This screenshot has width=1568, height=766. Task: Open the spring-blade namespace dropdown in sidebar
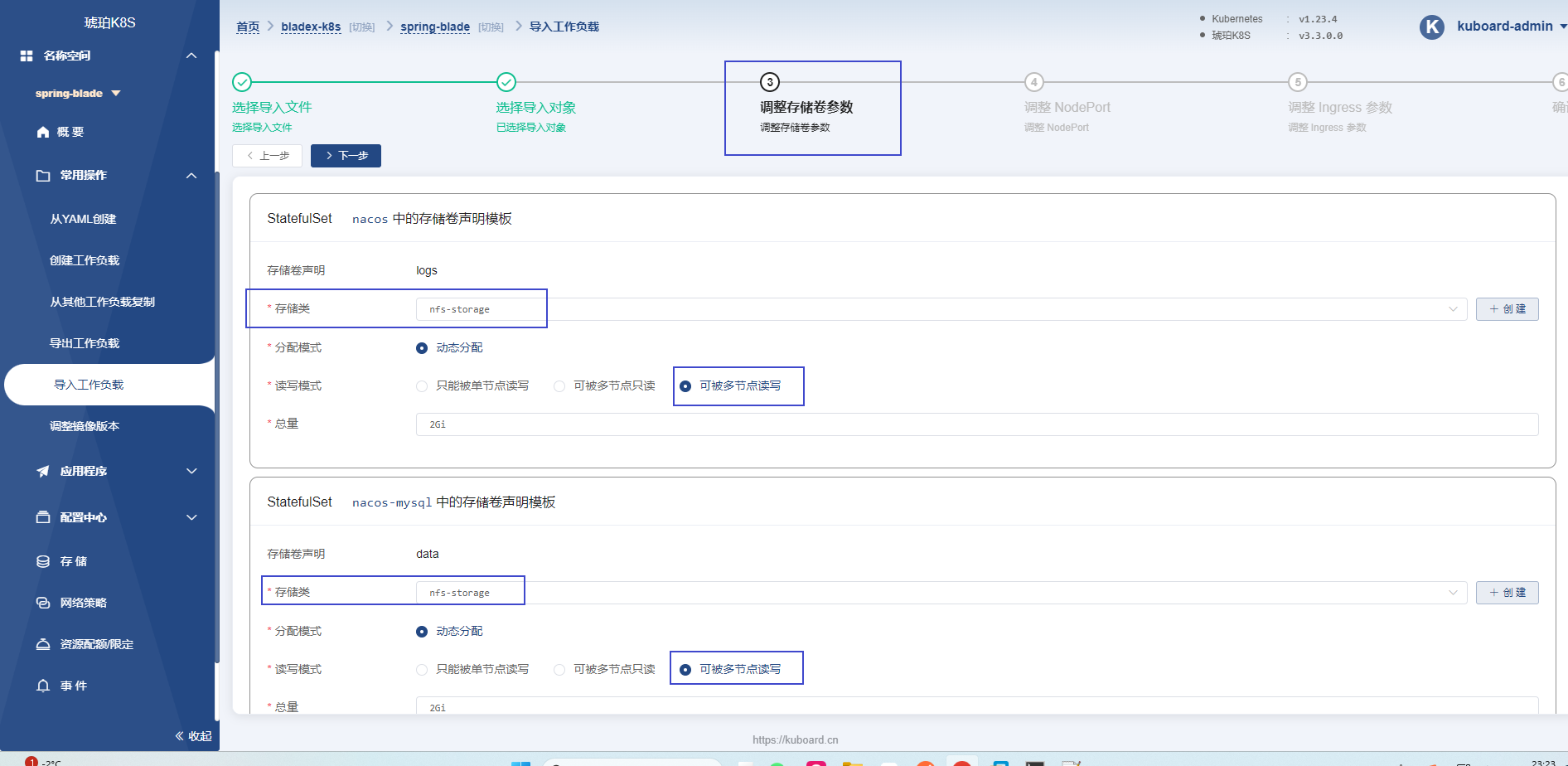(78, 94)
